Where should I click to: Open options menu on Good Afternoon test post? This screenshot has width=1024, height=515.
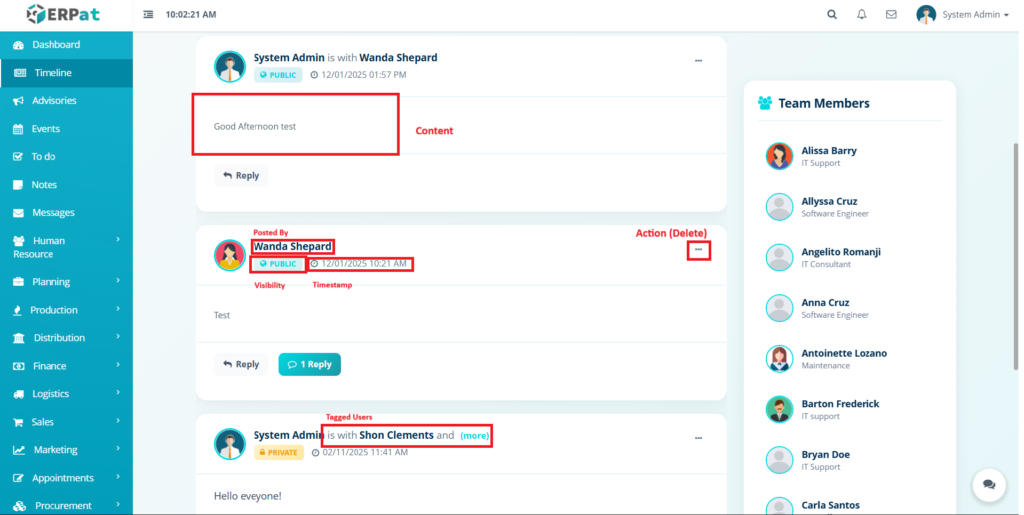[698, 61]
